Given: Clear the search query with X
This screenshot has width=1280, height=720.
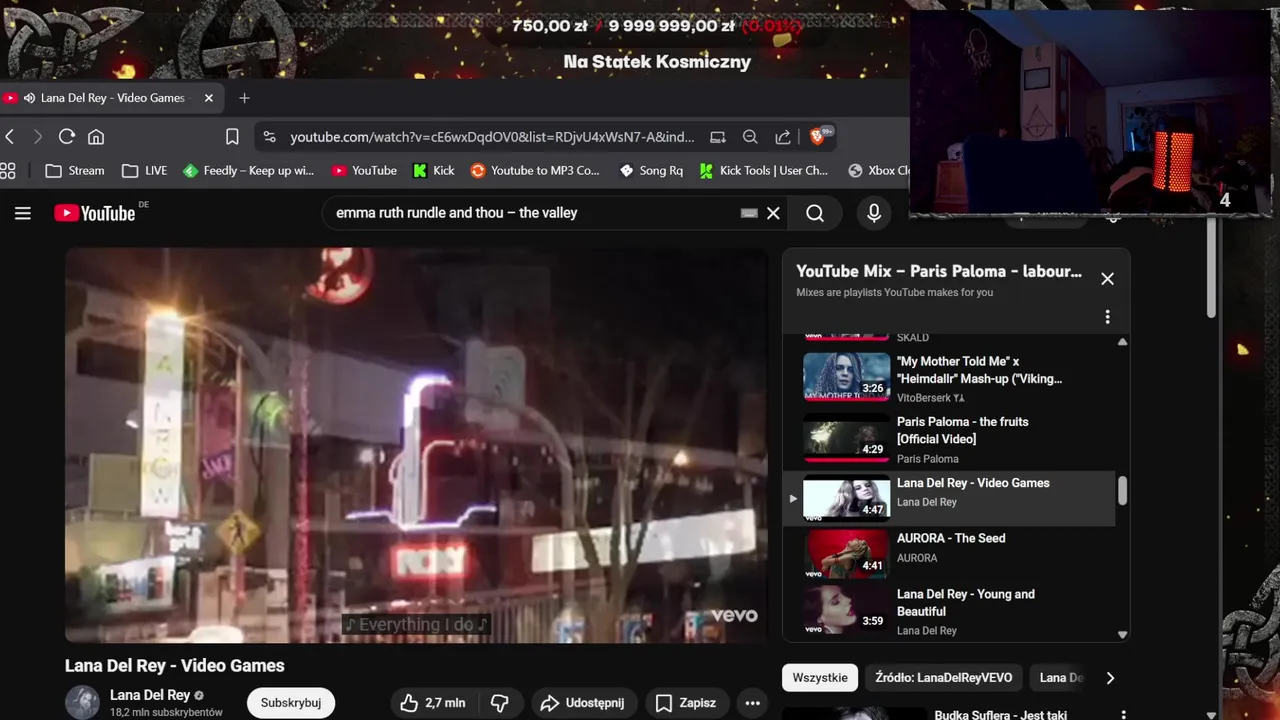Looking at the screenshot, I should [x=773, y=213].
